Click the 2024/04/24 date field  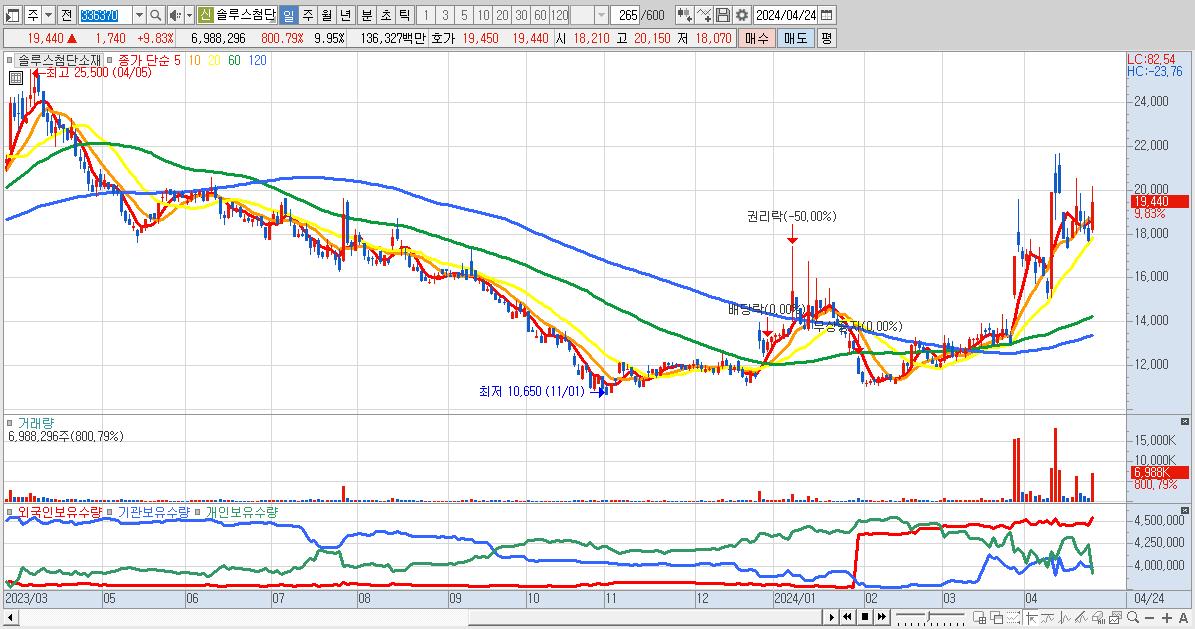tap(786, 14)
